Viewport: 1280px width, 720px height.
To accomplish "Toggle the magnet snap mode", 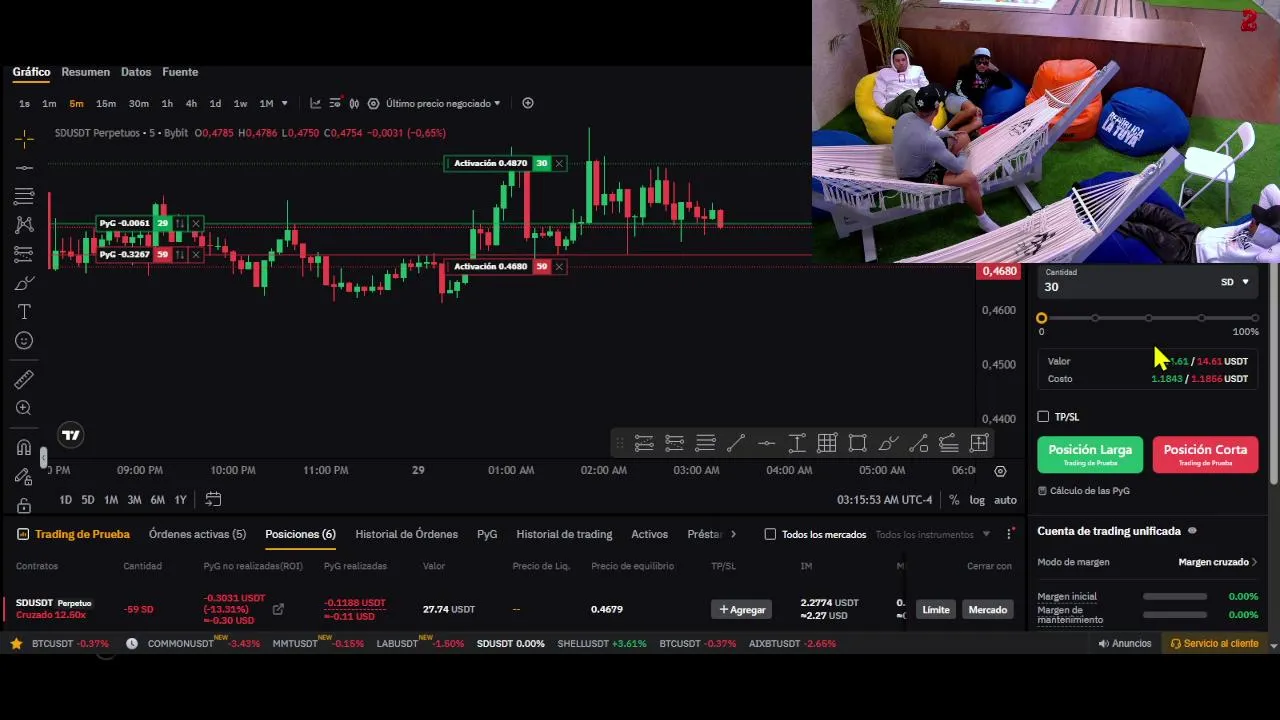I will click(x=24, y=447).
